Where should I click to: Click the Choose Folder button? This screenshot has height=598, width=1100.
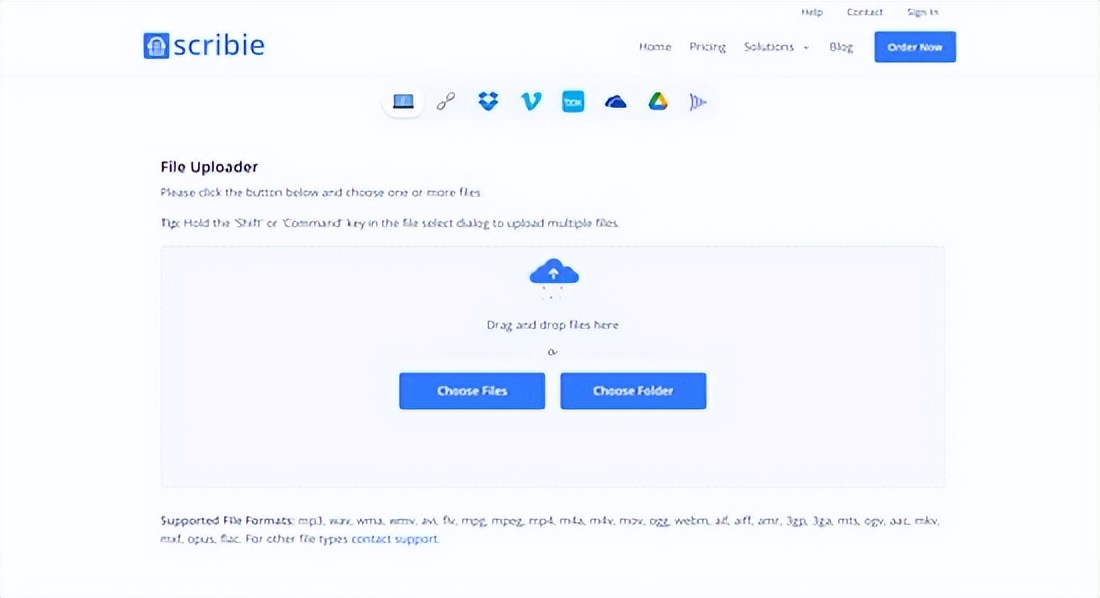(633, 391)
